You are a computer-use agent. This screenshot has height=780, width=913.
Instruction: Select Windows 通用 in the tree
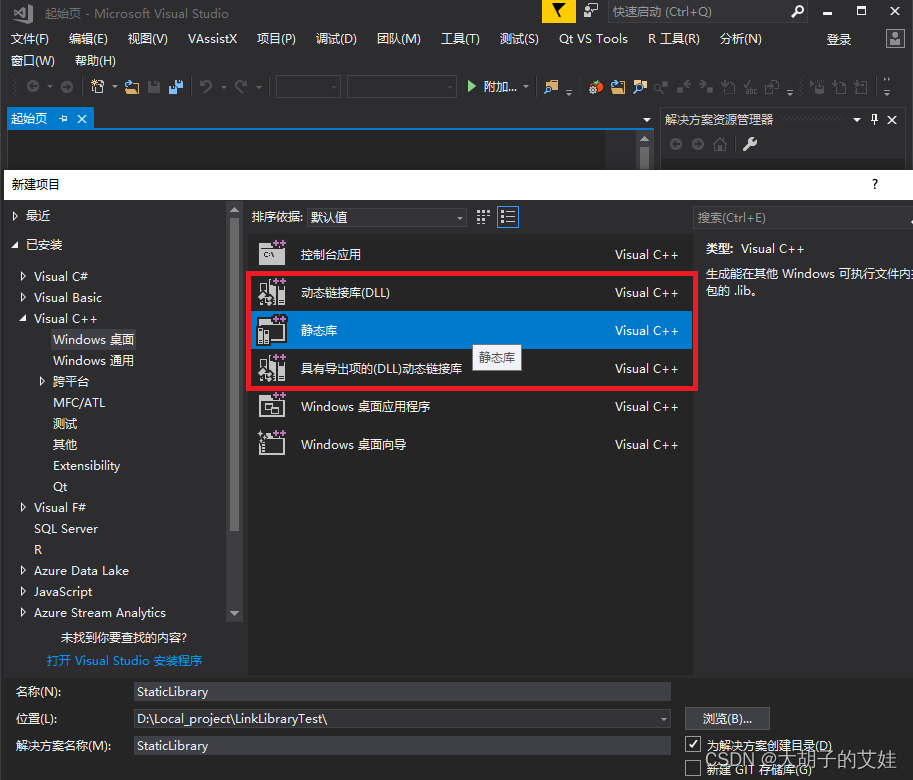[x=93, y=360]
